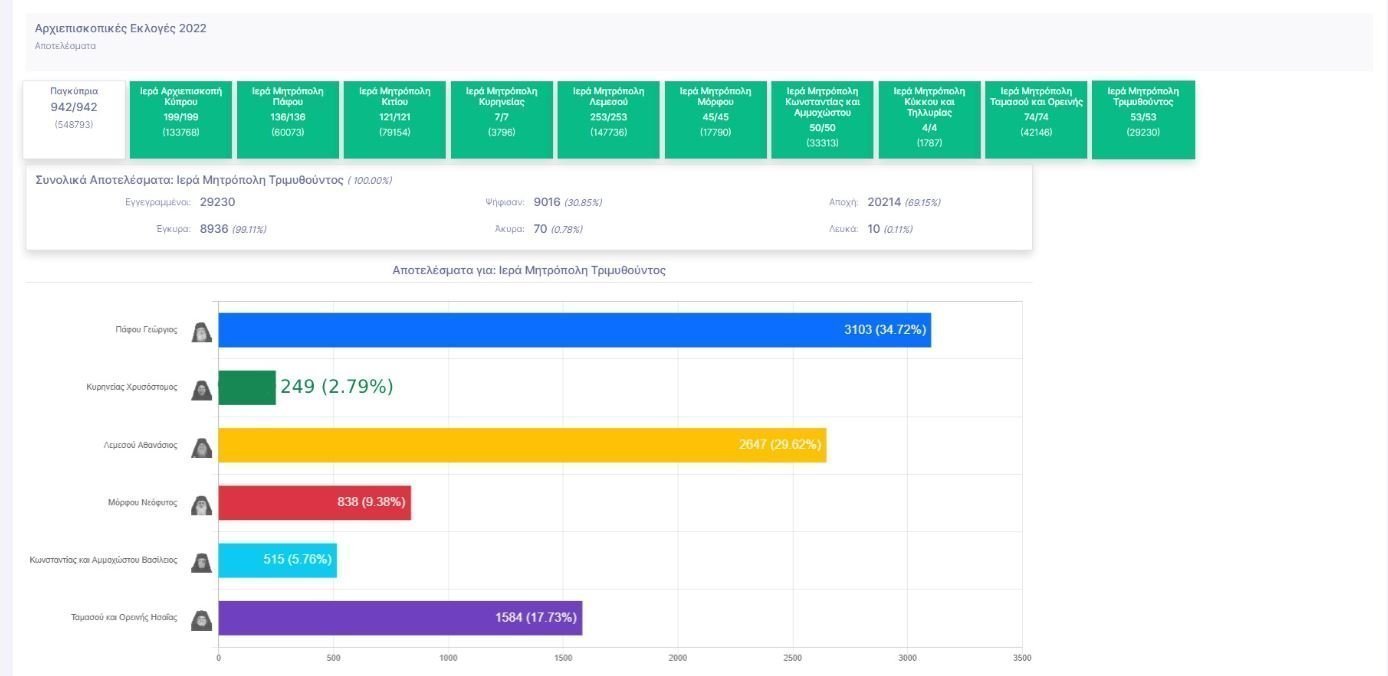Click the yellow bar showing 2647 votes
Viewport: 1388px width, 676px height.
523,445
